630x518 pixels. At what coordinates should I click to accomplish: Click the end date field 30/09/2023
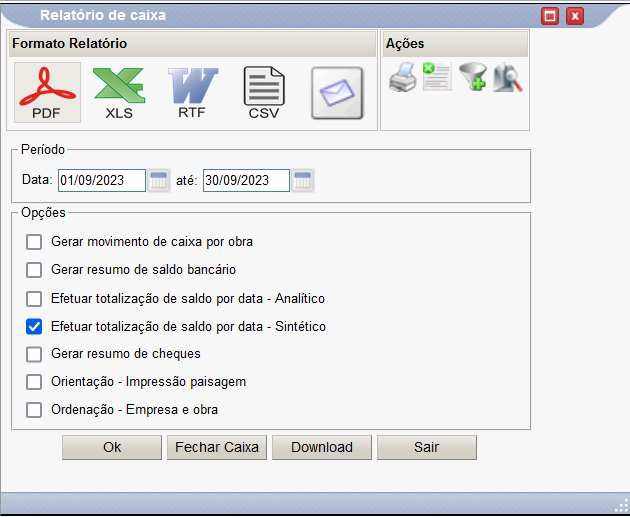[246, 180]
